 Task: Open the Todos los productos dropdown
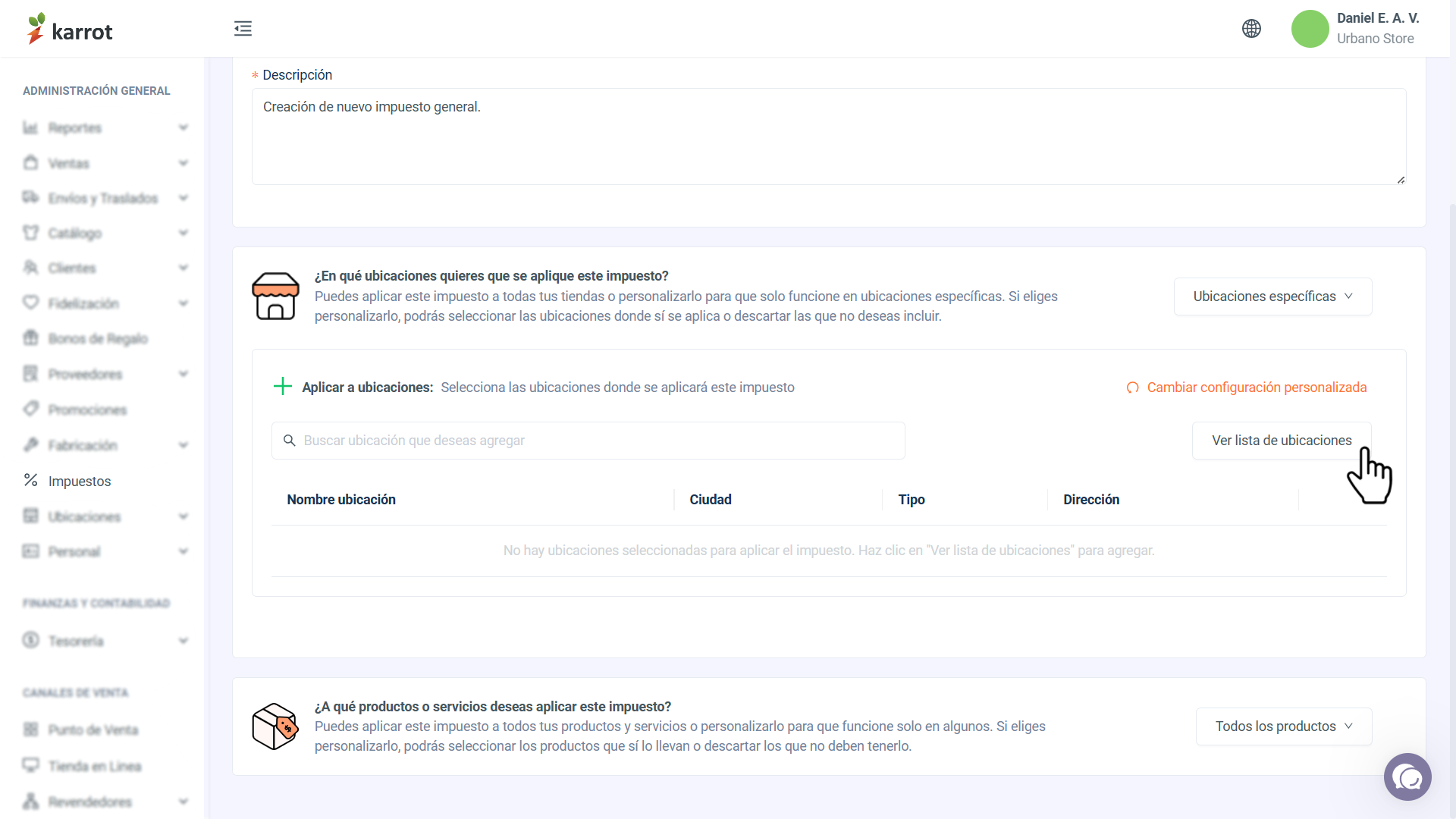tap(1283, 726)
